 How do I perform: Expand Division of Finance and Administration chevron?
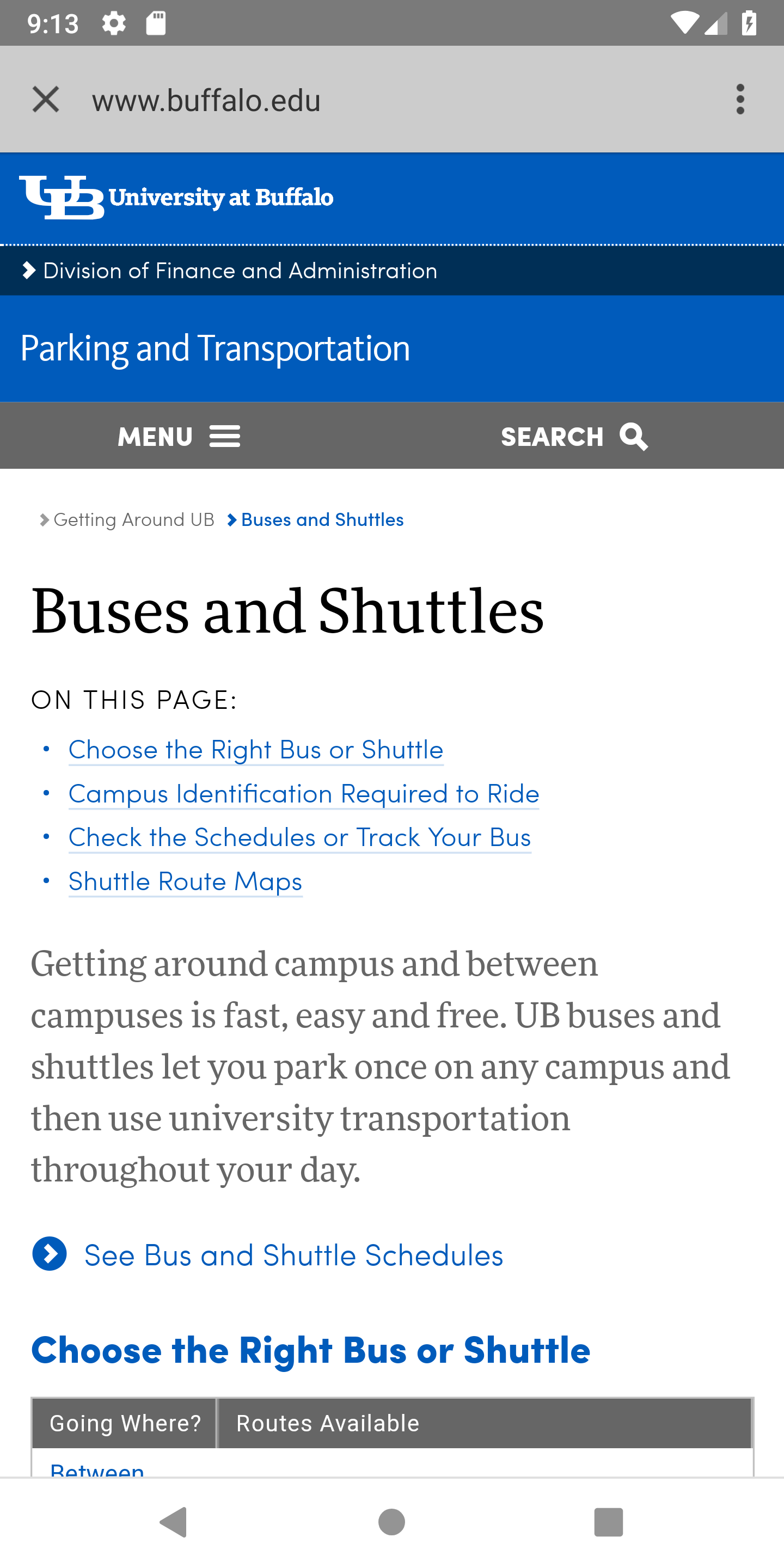point(29,270)
